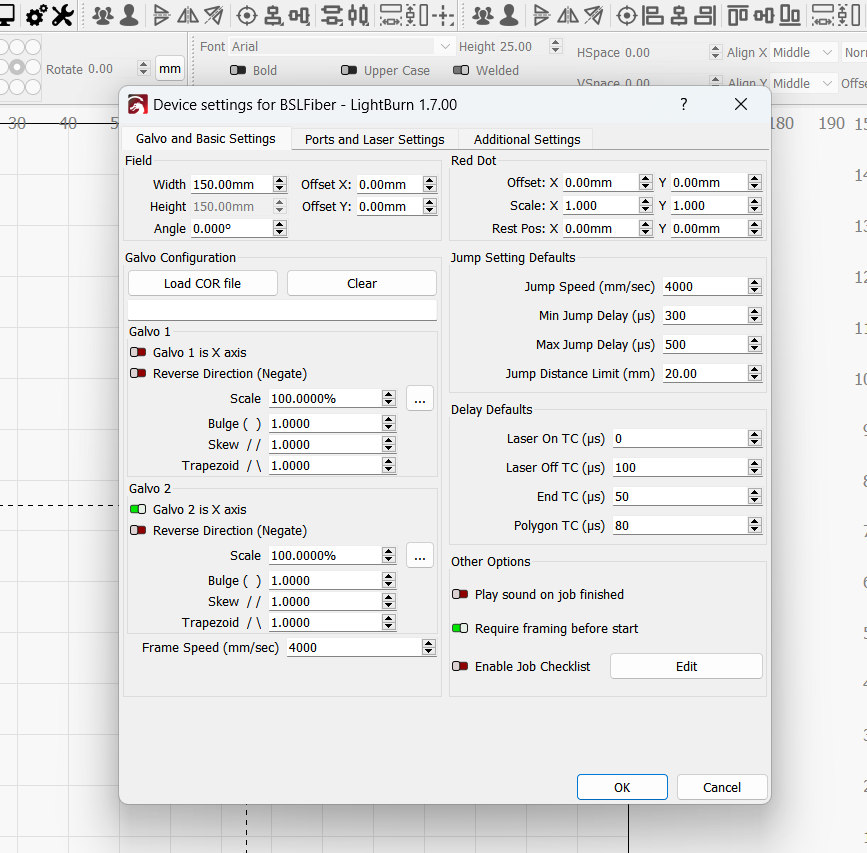Click the Field Width input field

click(x=232, y=184)
